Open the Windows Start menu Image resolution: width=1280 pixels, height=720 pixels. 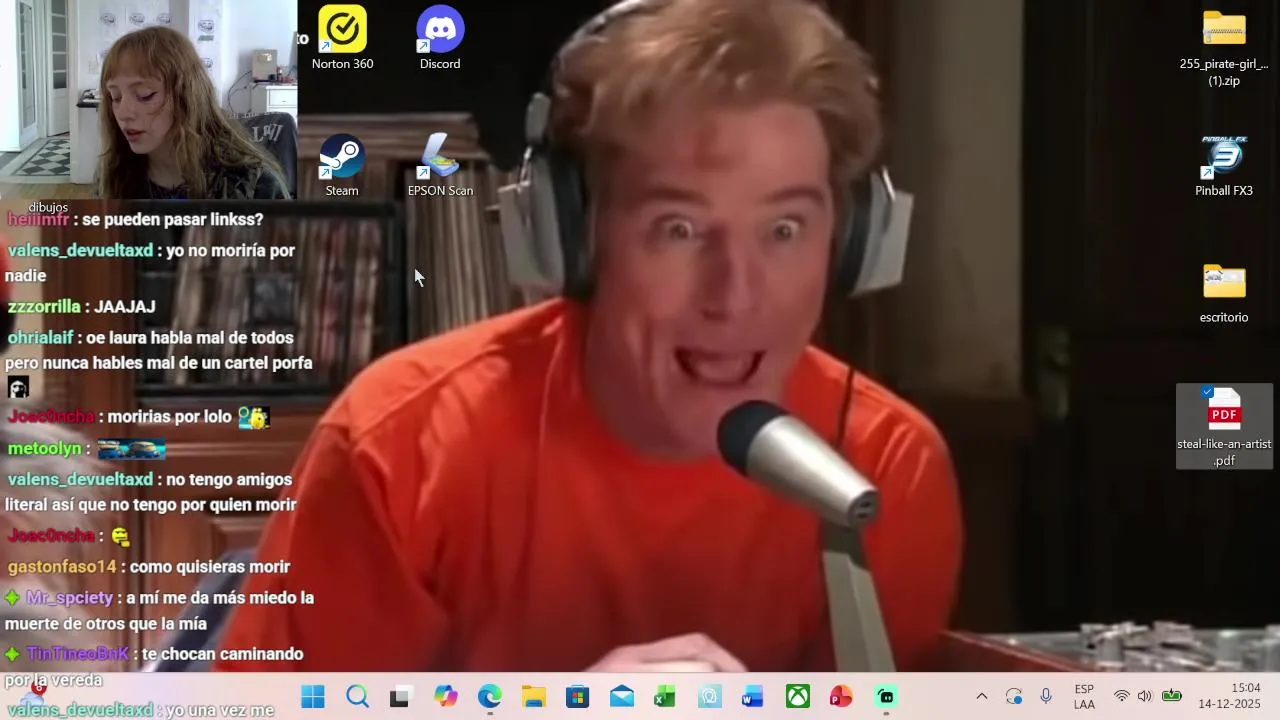pos(313,696)
